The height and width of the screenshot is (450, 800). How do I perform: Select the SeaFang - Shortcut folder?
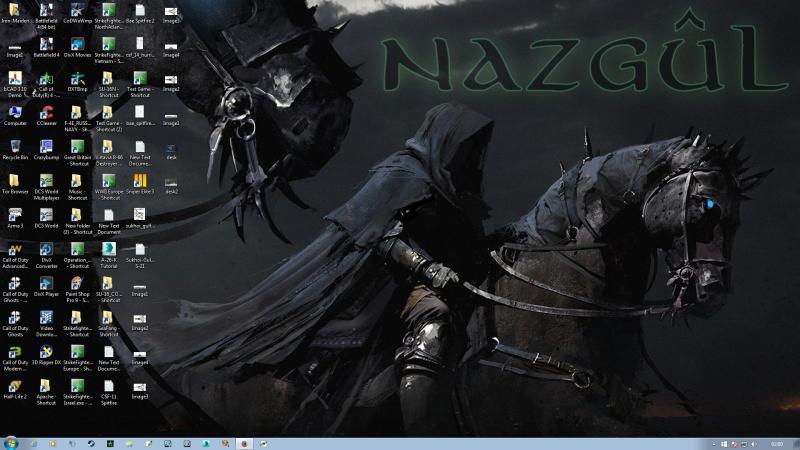[109, 323]
